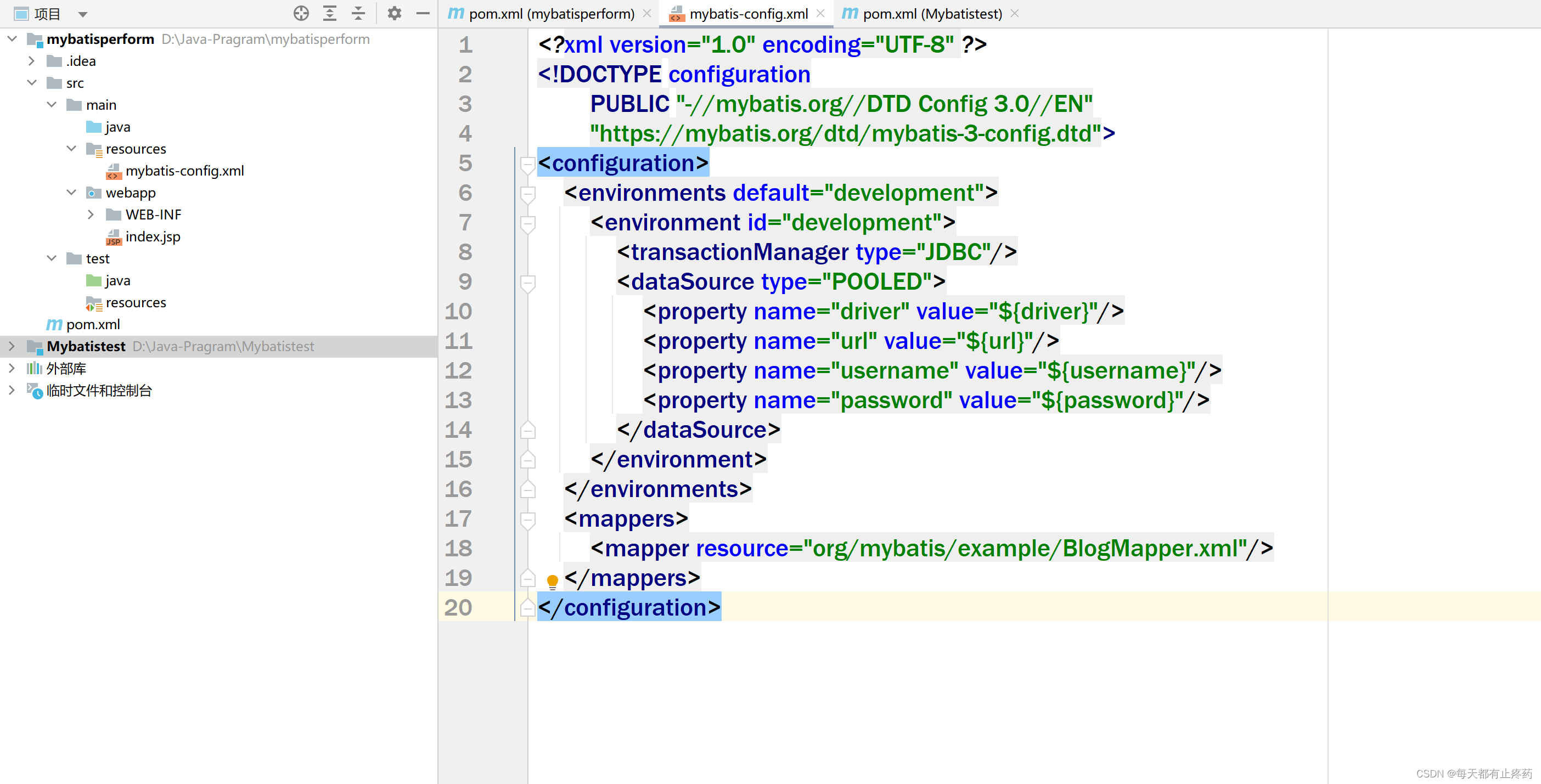Open the project view dropdown arrow
1541x784 pixels.
click(82, 14)
